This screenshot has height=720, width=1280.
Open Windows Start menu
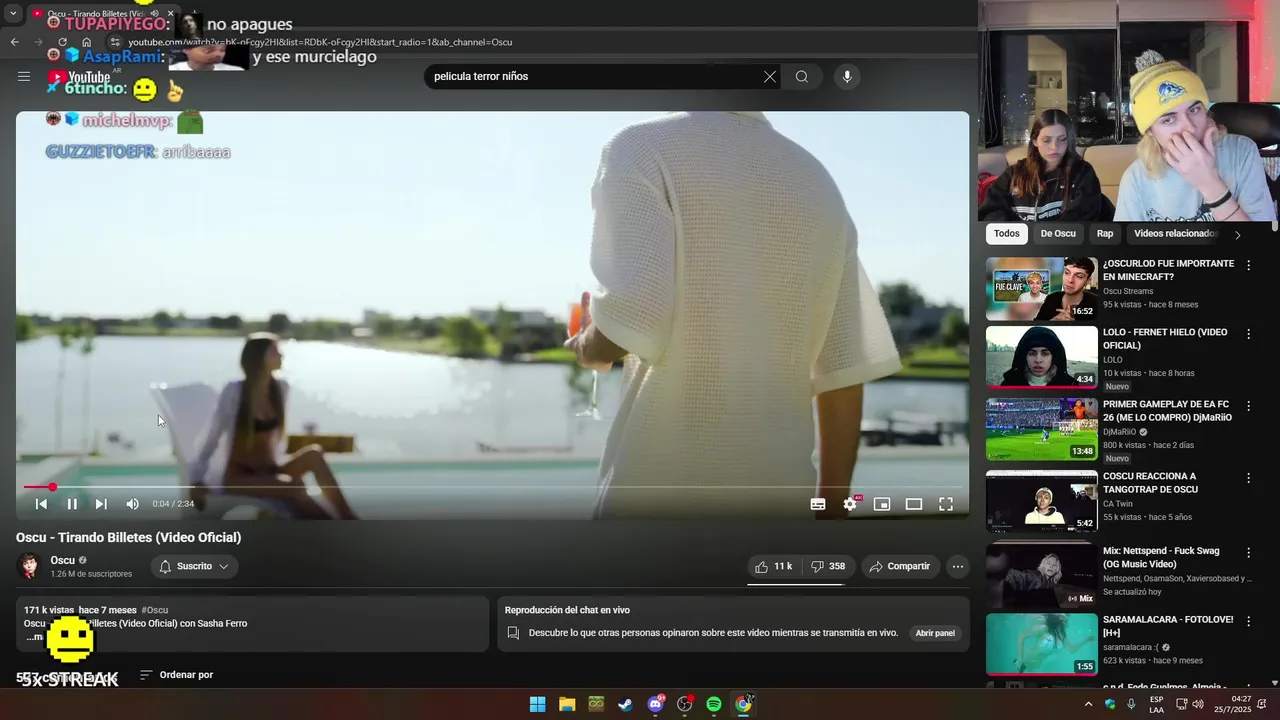(537, 704)
